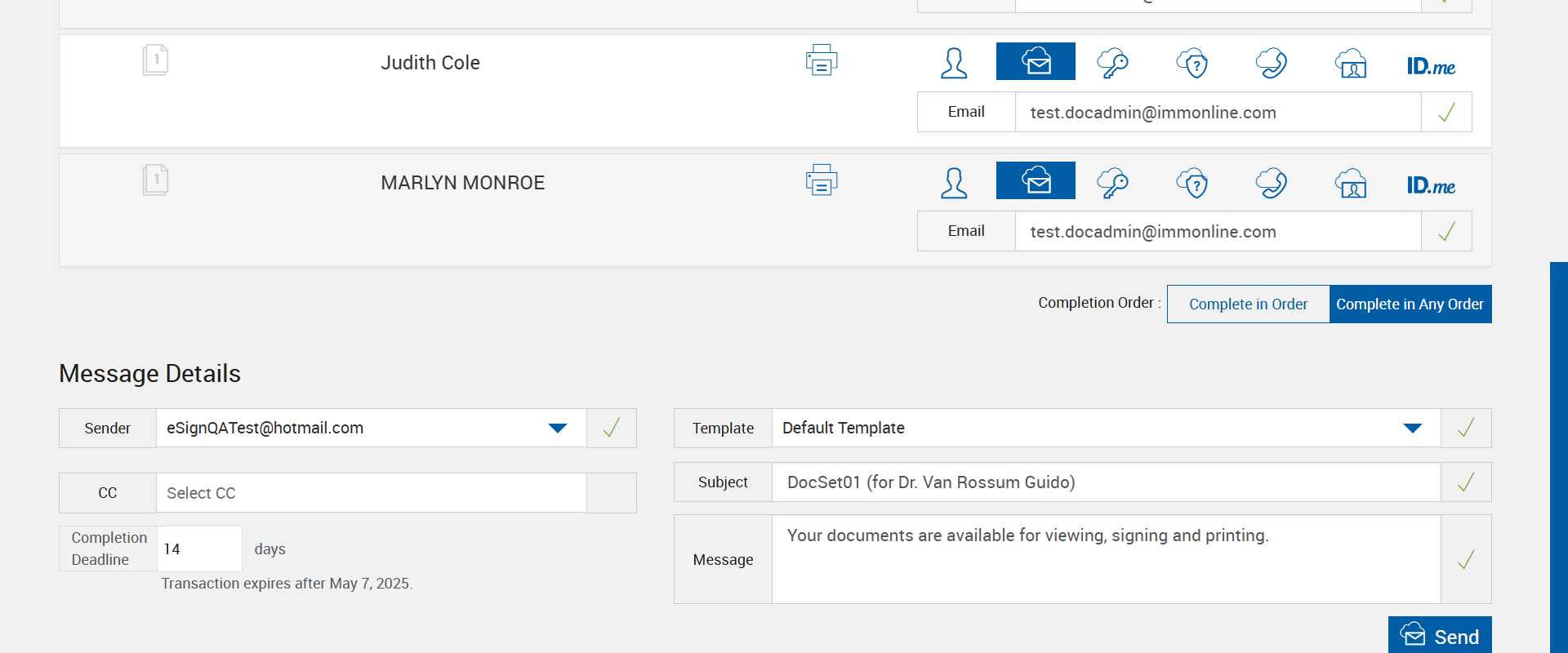Click the print icon for Judith Cole

click(x=822, y=60)
